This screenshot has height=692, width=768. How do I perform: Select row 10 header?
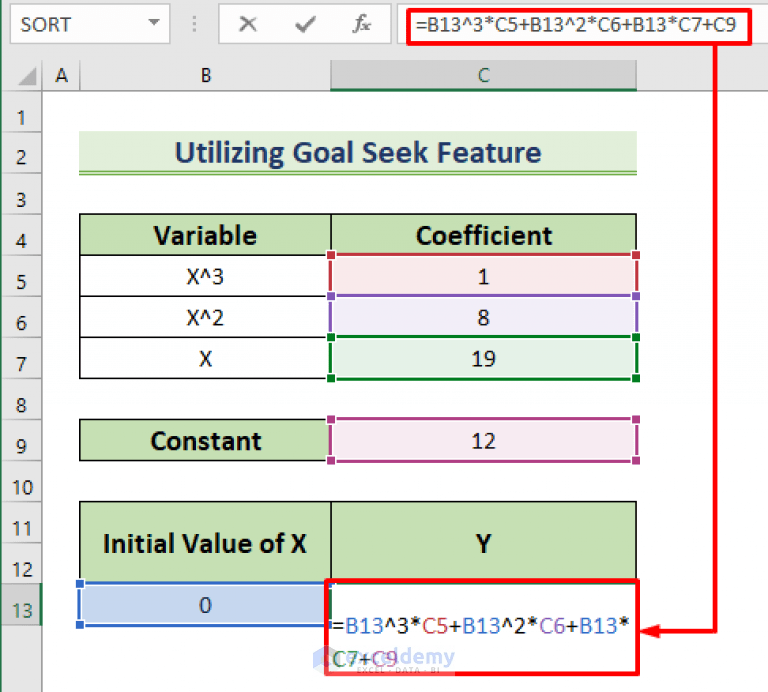coord(21,482)
